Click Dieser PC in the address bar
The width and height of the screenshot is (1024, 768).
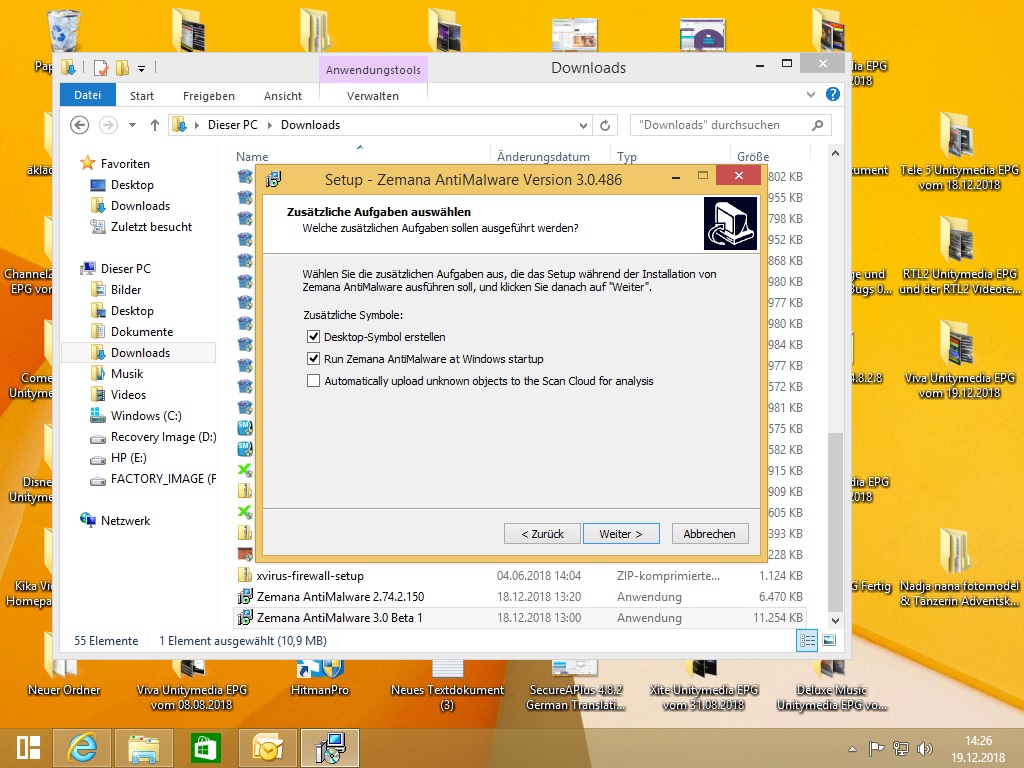(232, 125)
